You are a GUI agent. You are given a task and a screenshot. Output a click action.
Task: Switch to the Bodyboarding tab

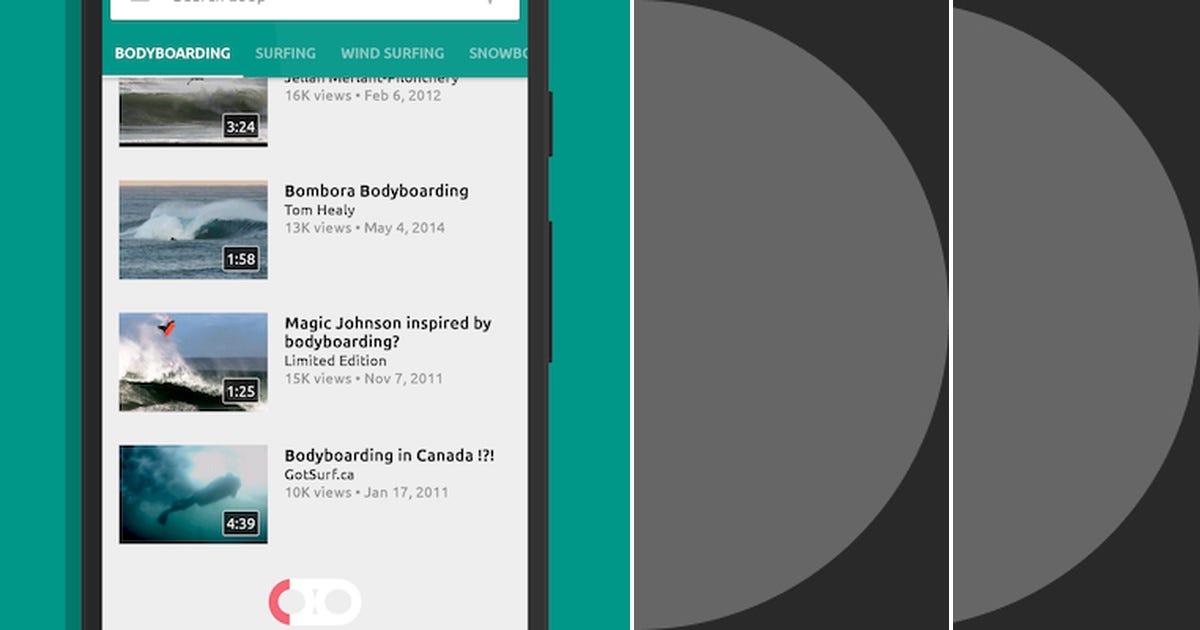(172, 54)
